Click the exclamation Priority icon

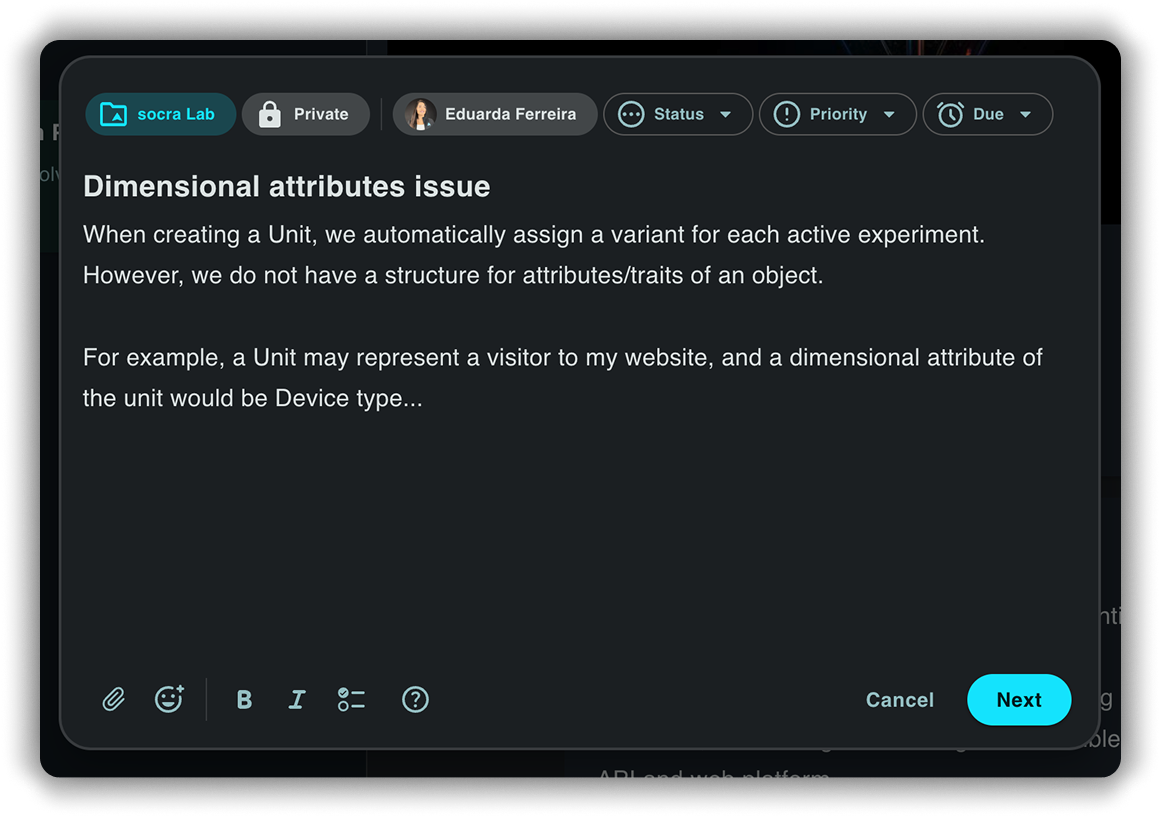(787, 114)
